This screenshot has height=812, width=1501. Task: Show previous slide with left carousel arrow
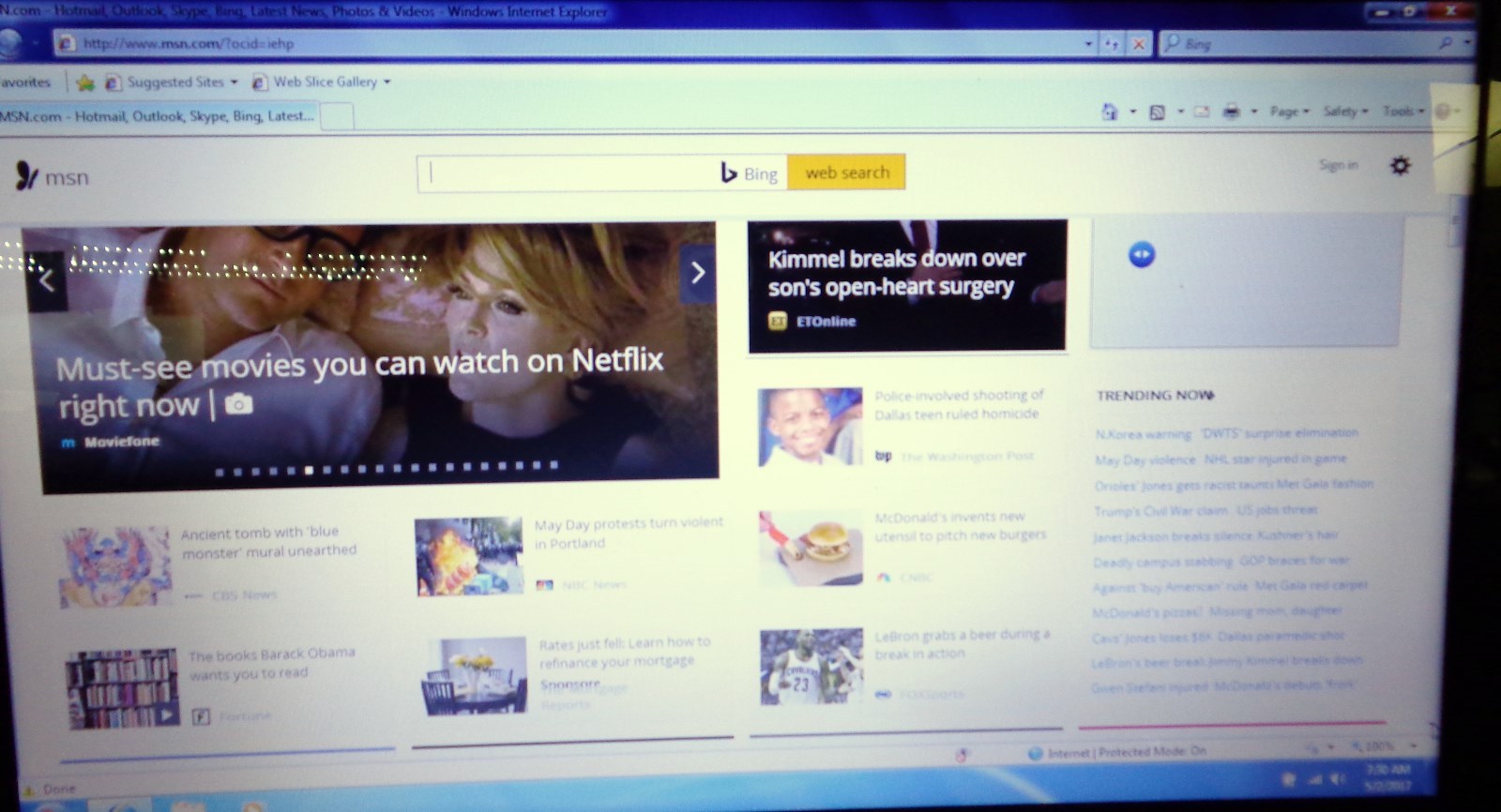click(x=47, y=281)
